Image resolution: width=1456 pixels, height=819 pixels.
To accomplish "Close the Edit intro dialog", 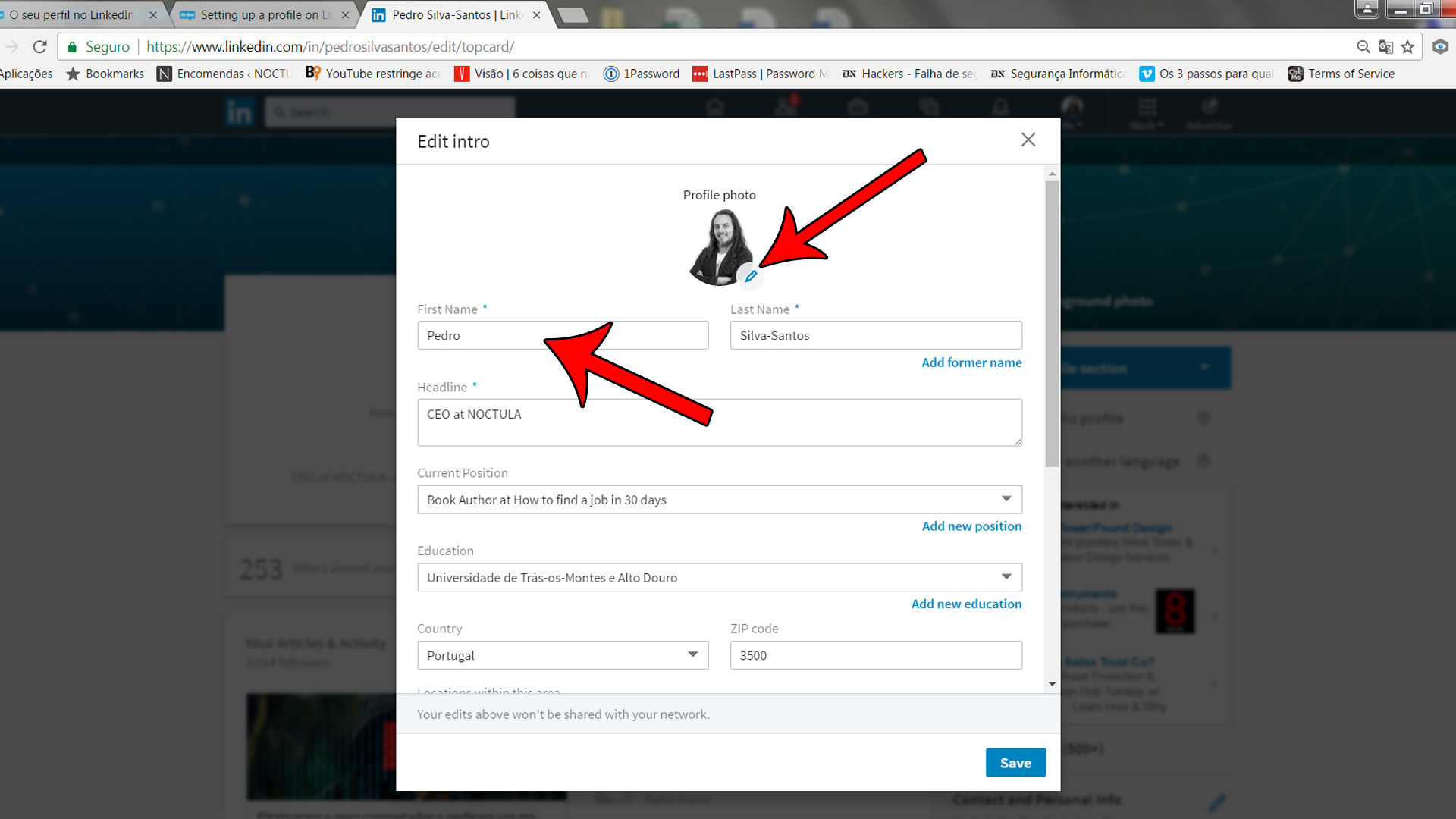I will (x=1028, y=140).
